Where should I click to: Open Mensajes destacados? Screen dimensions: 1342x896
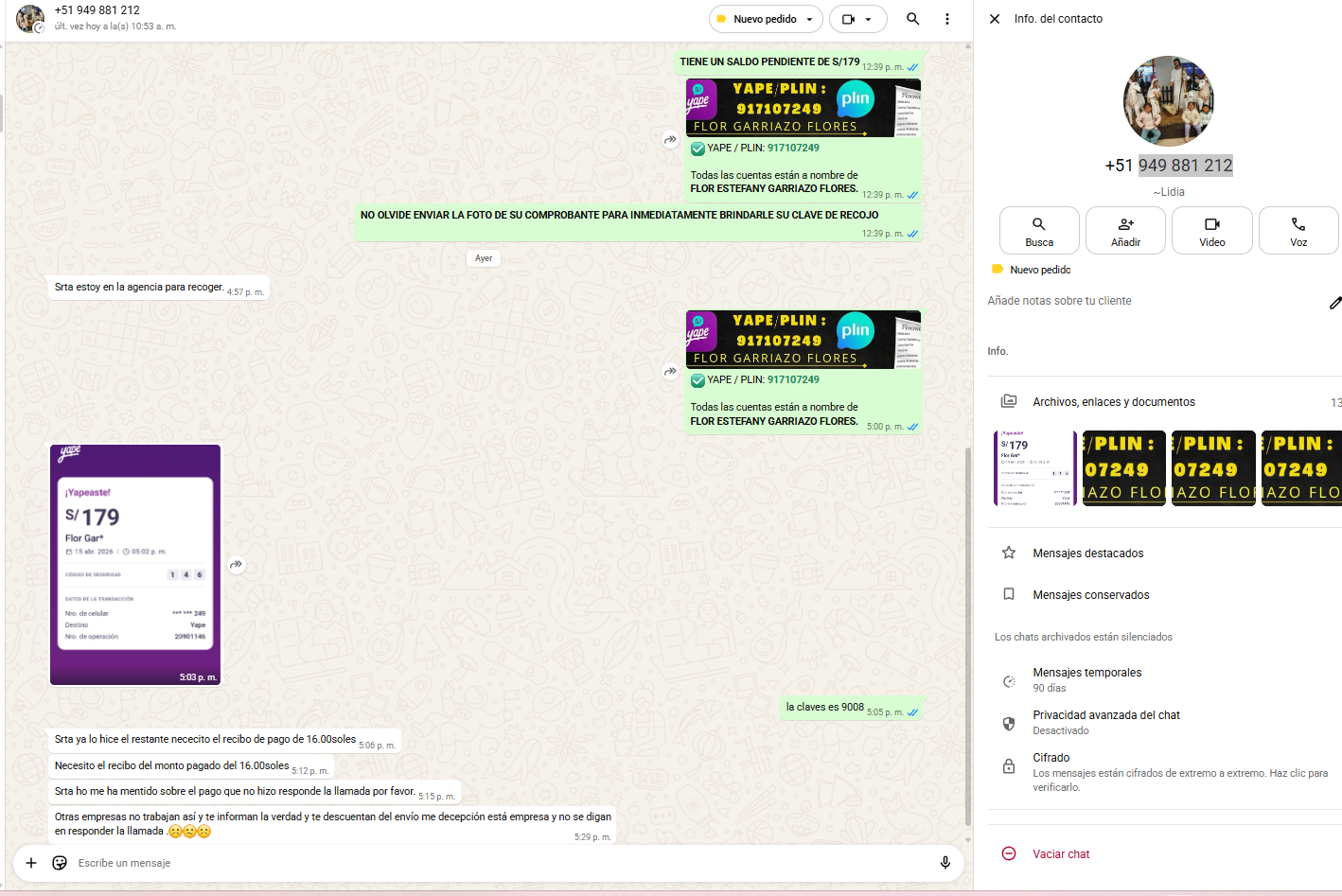1087,553
